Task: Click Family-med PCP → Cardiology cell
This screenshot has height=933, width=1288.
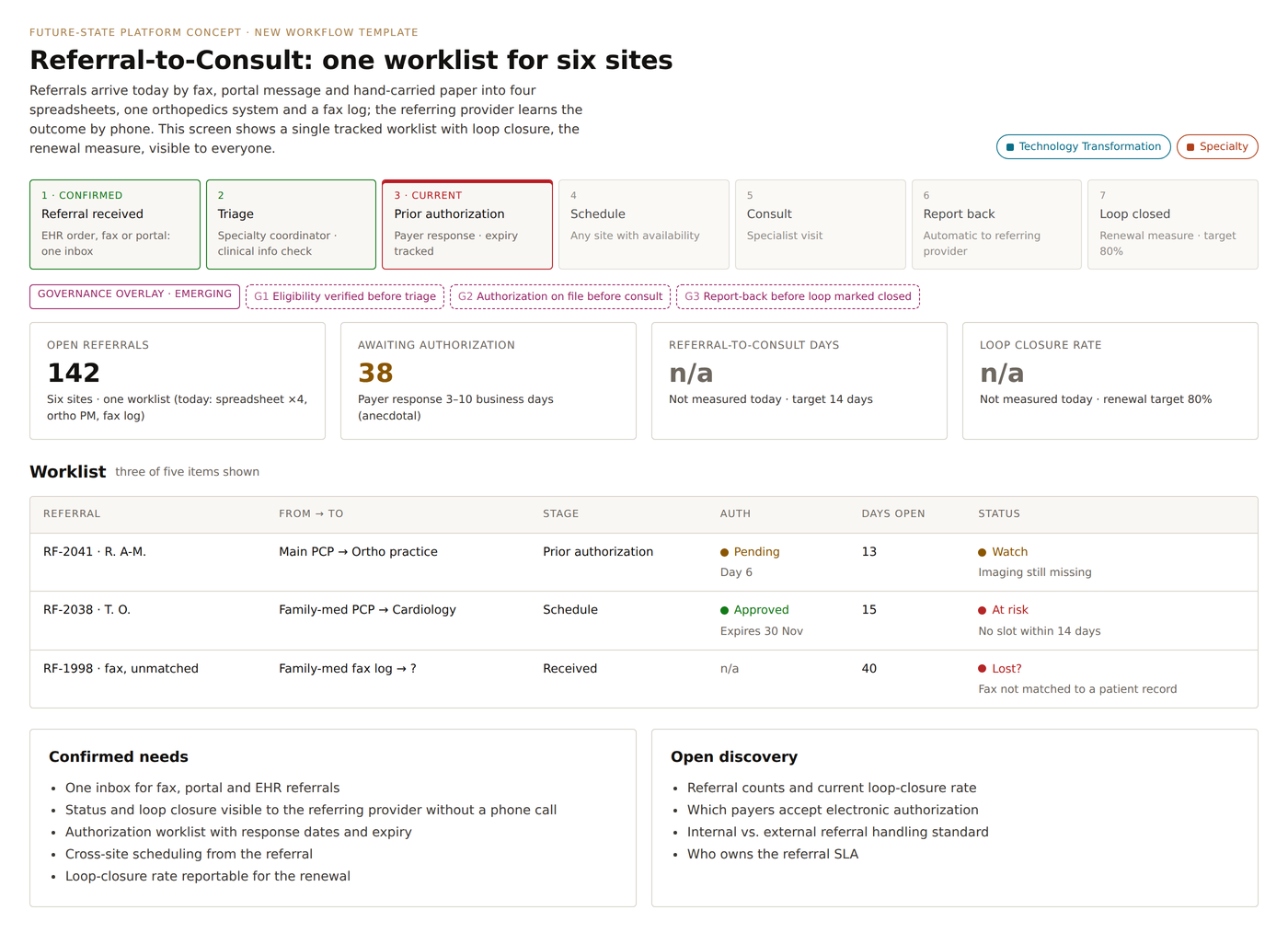Action: [367, 610]
